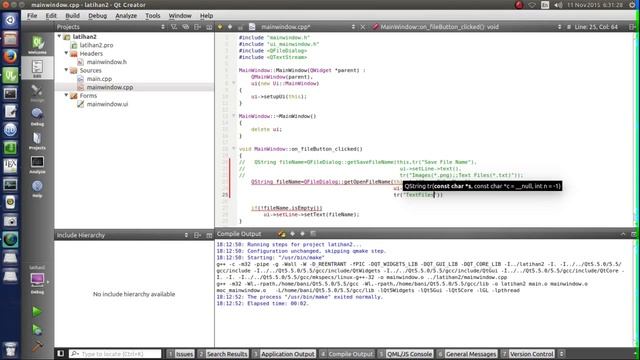Go back in editor navigation history
640x360 pixels.
point(220,27)
